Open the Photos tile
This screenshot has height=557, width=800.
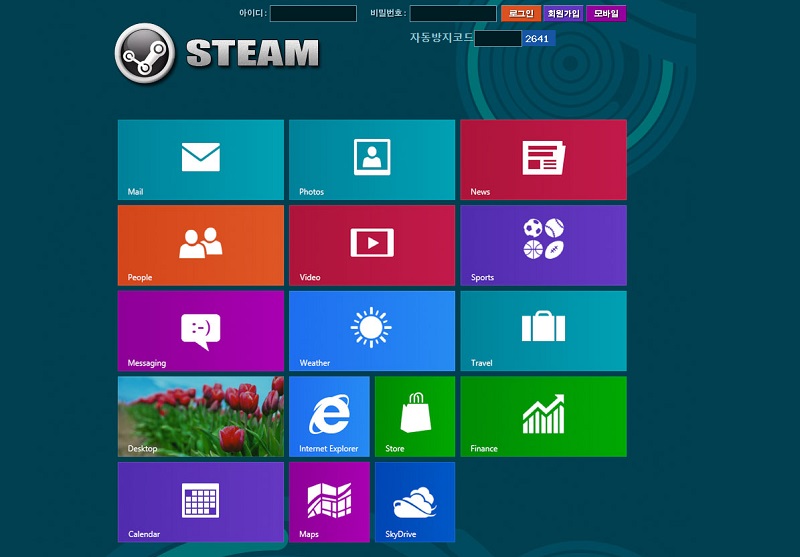[x=372, y=160]
